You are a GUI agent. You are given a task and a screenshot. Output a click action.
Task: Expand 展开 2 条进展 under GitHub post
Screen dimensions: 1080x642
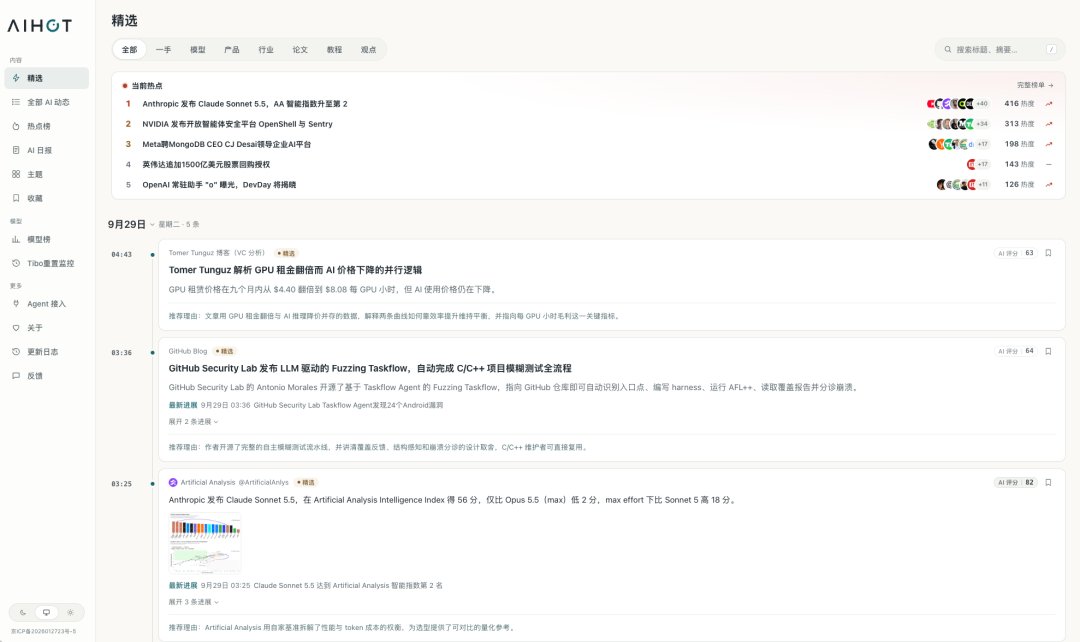click(194, 422)
